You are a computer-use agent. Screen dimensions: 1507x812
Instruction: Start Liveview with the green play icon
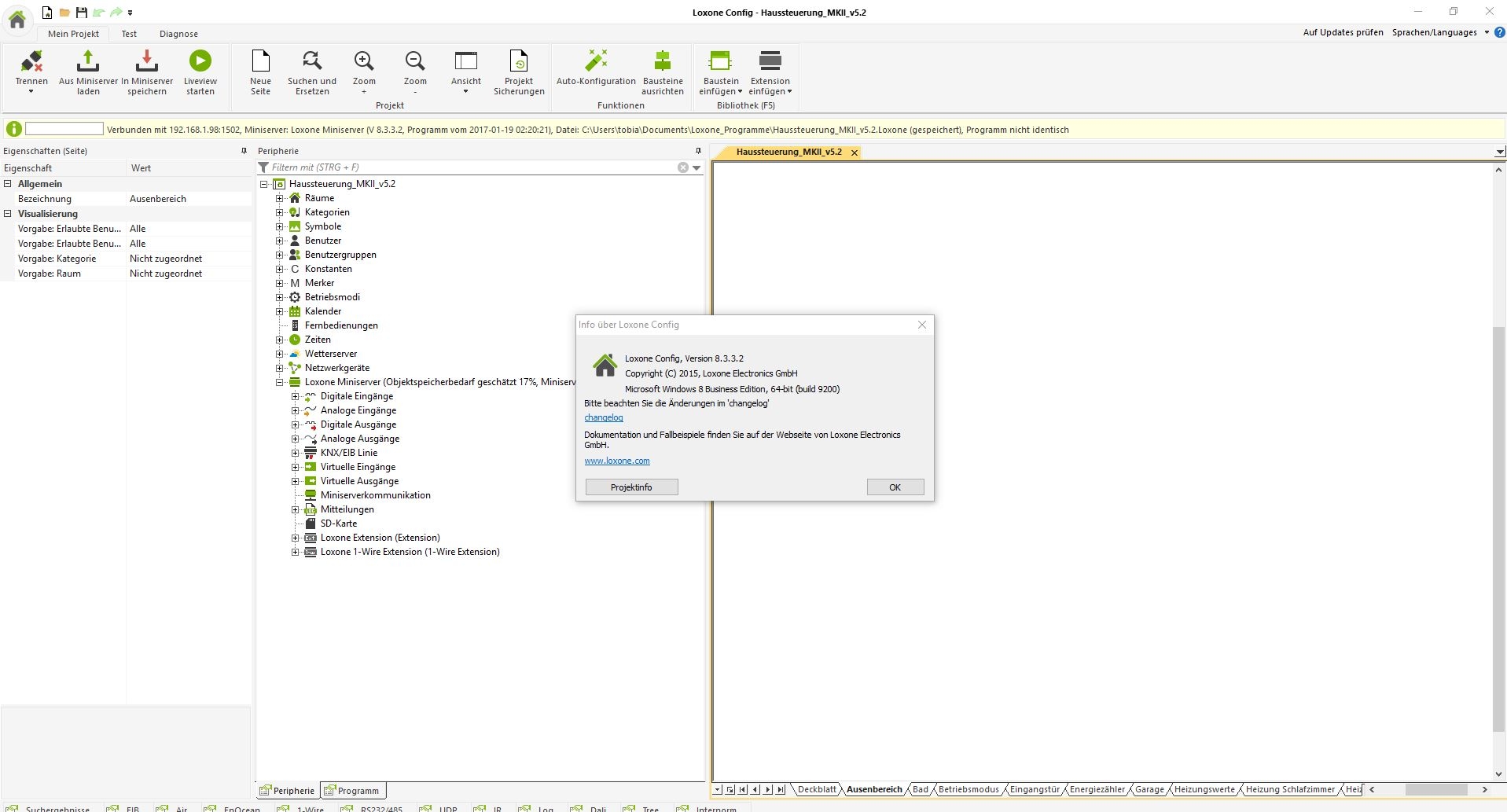point(200,61)
